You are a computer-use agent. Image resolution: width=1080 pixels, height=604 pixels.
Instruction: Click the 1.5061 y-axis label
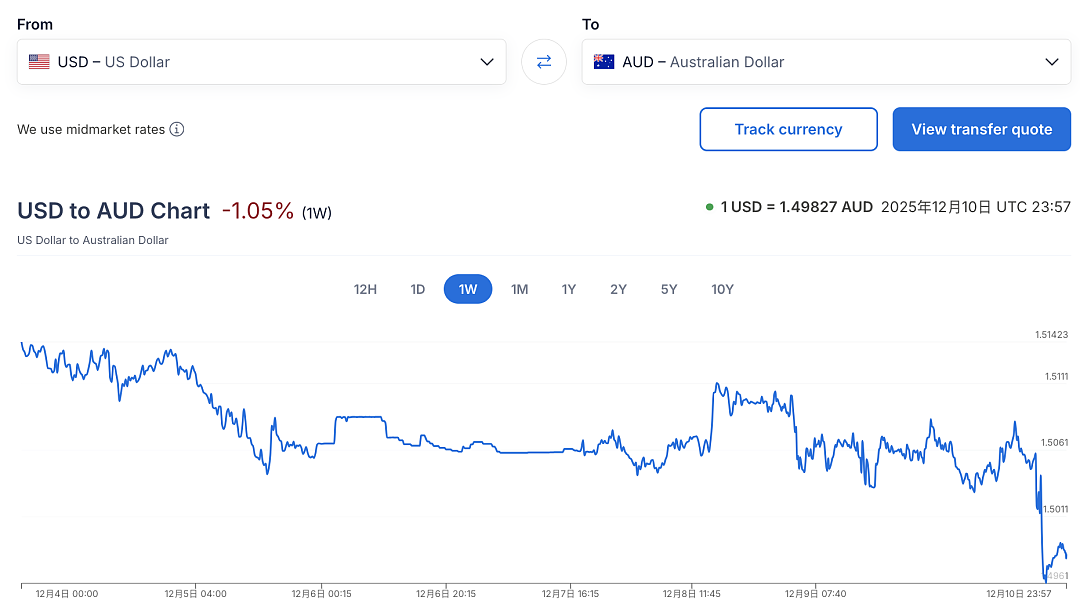1054,443
